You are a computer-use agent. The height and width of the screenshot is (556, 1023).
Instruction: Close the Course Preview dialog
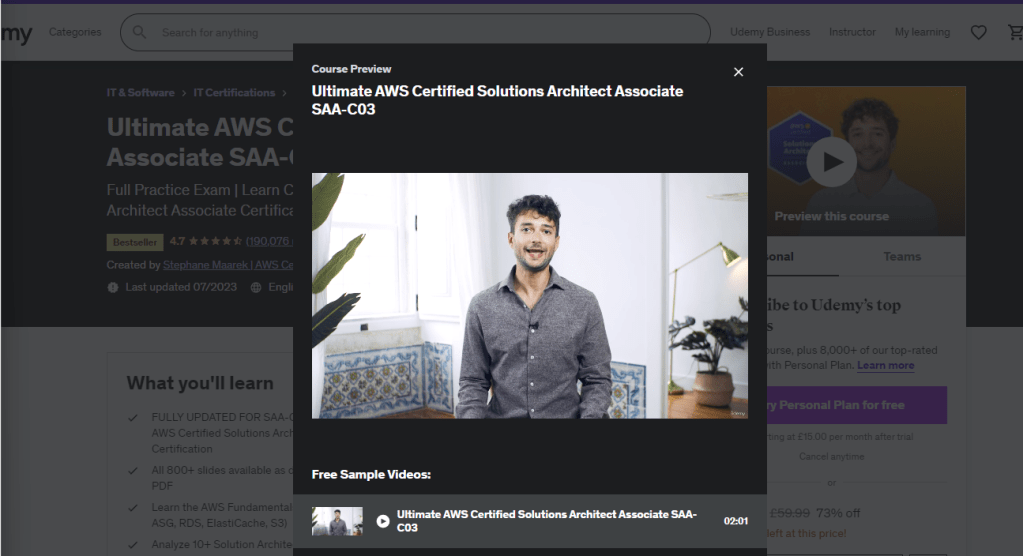[738, 72]
